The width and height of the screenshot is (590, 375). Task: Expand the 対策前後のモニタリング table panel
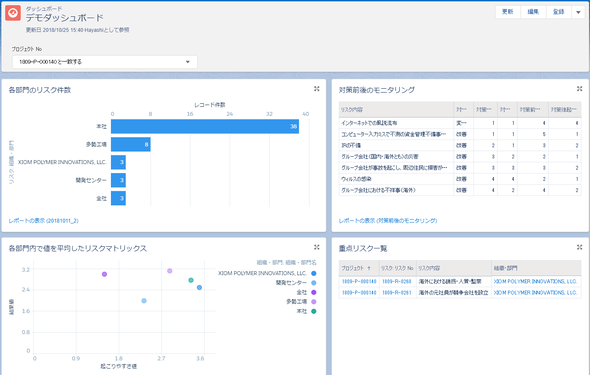(x=579, y=89)
